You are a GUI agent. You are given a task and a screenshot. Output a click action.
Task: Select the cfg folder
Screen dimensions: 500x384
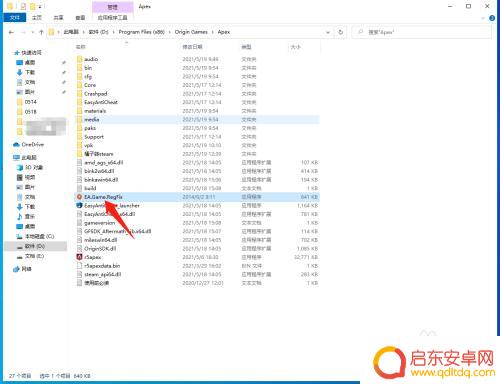point(197,76)
